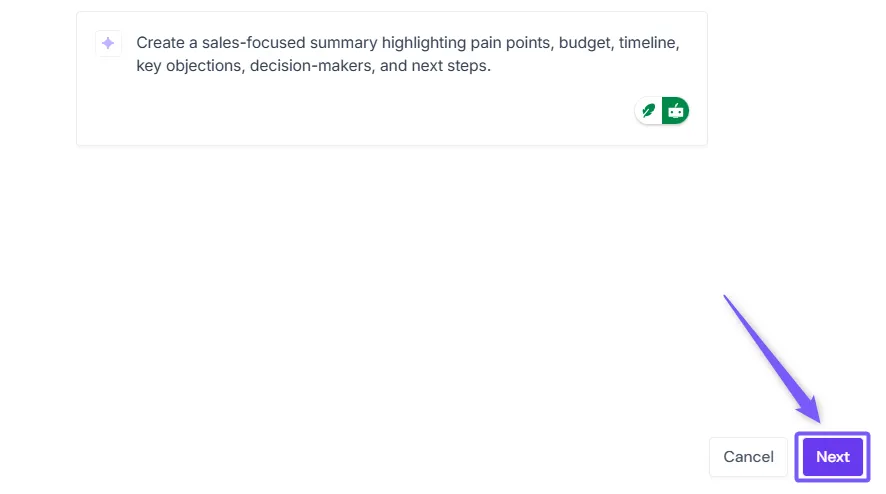Proceed with the purple Next button
This screenshot has width=886, height=494.
coord(832,457)
